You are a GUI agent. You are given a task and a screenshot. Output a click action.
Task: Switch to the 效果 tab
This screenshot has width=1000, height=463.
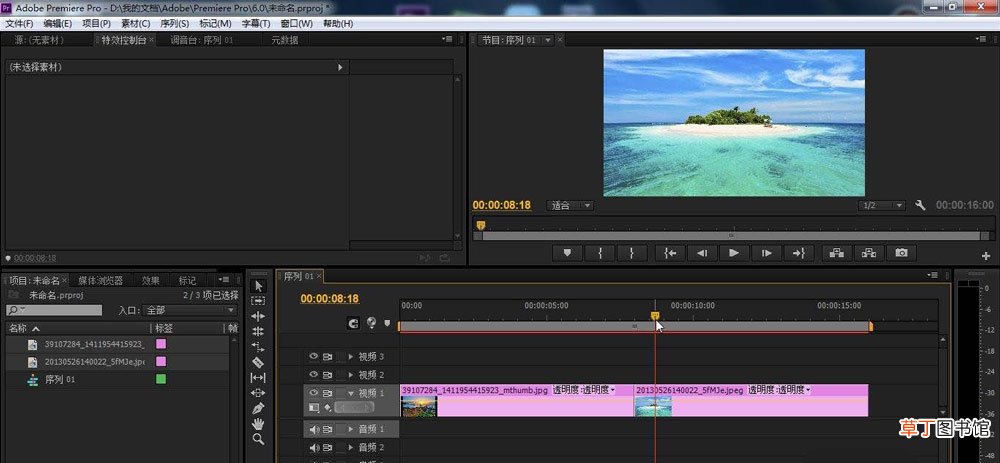point(151,280)
